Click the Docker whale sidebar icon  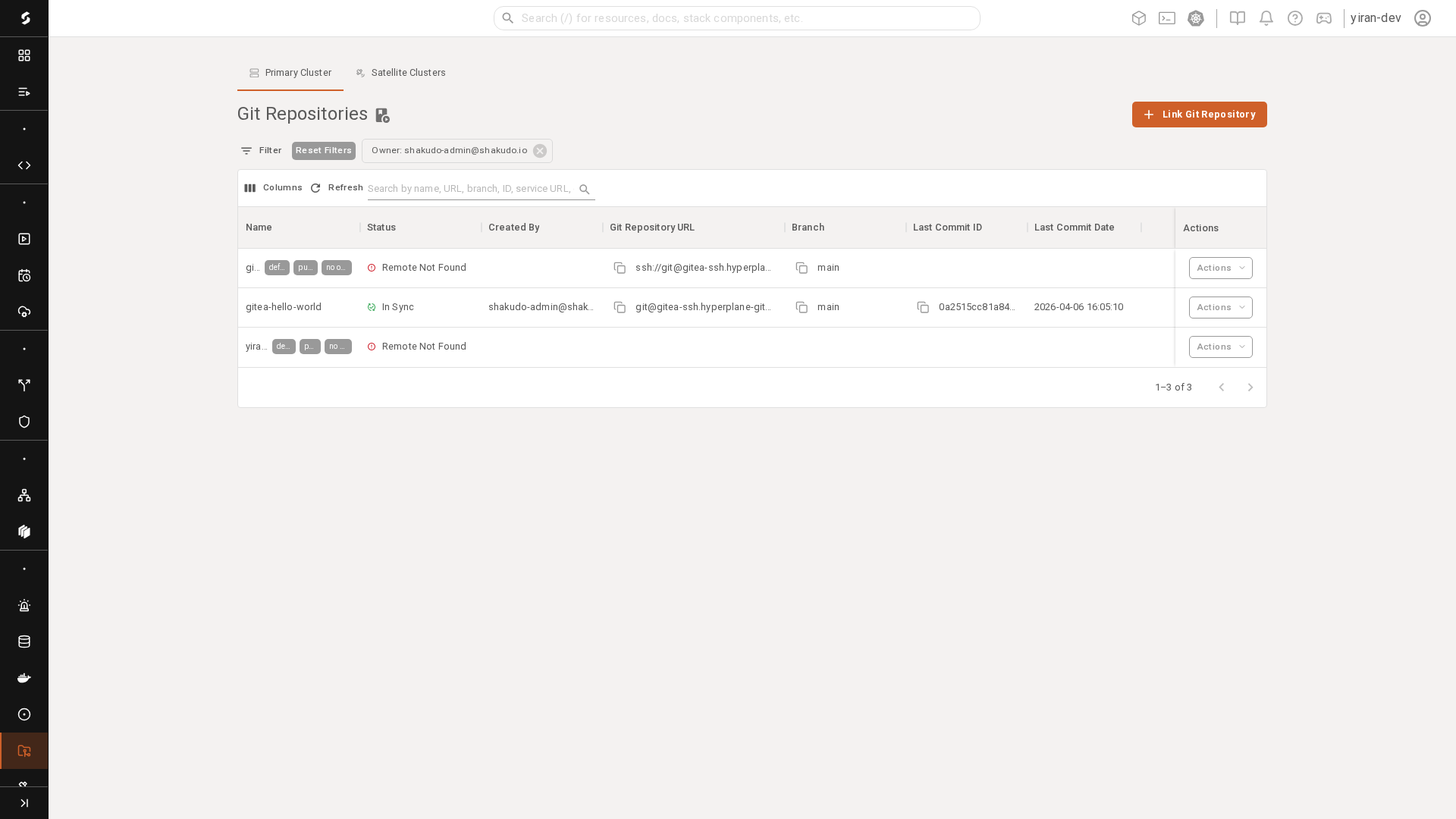coord(24,678)
